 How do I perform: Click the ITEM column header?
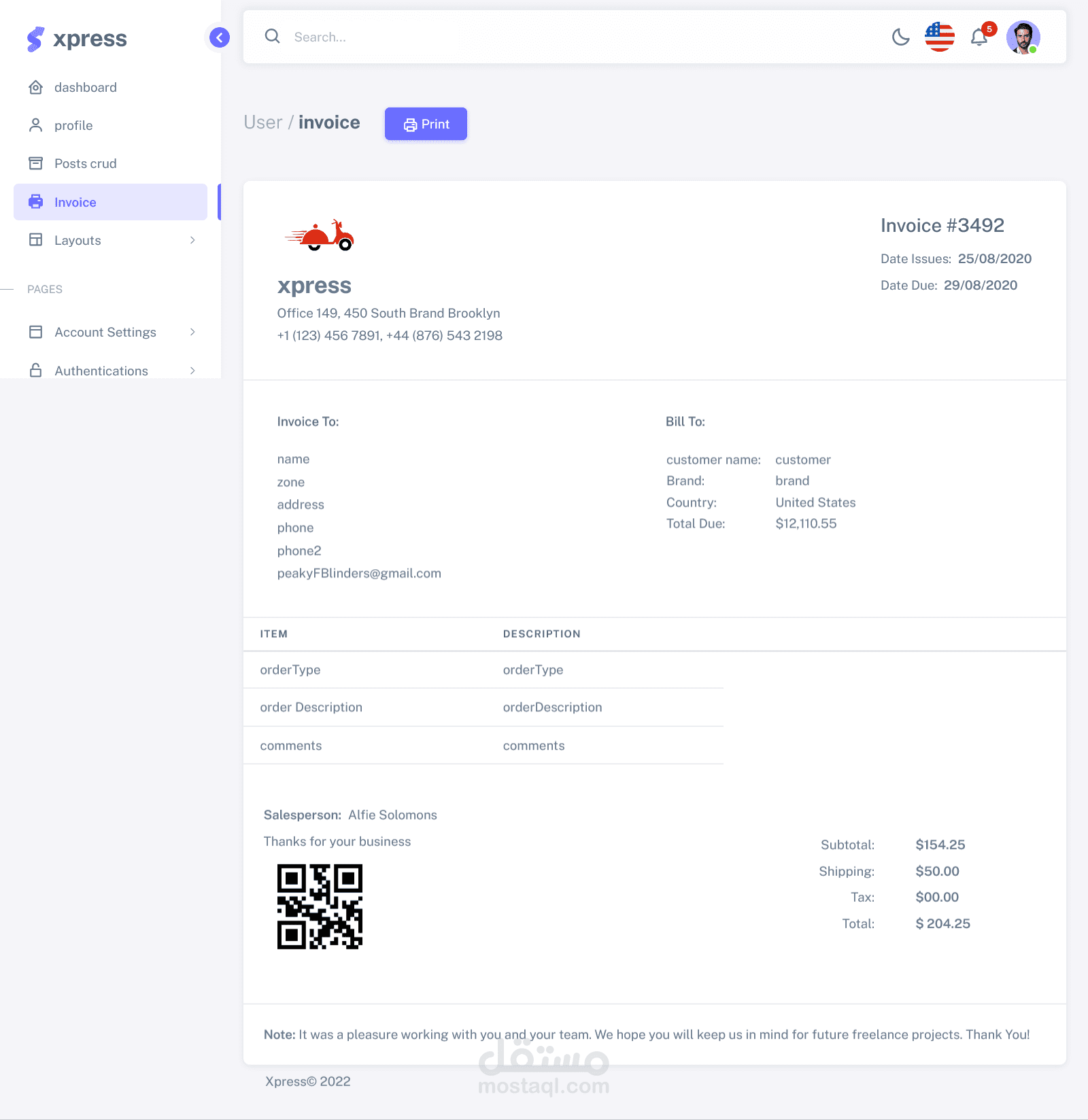click(x=273, y=634)
